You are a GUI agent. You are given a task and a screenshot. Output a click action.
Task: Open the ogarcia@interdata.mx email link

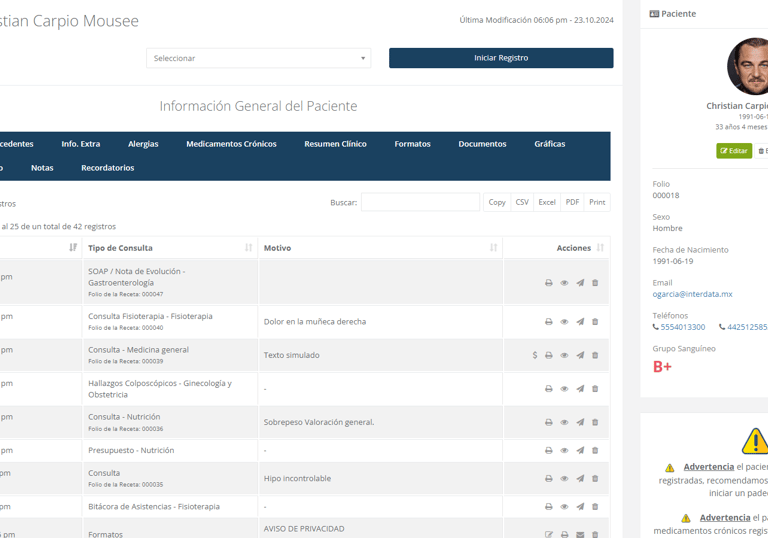(x=692, y=294)
